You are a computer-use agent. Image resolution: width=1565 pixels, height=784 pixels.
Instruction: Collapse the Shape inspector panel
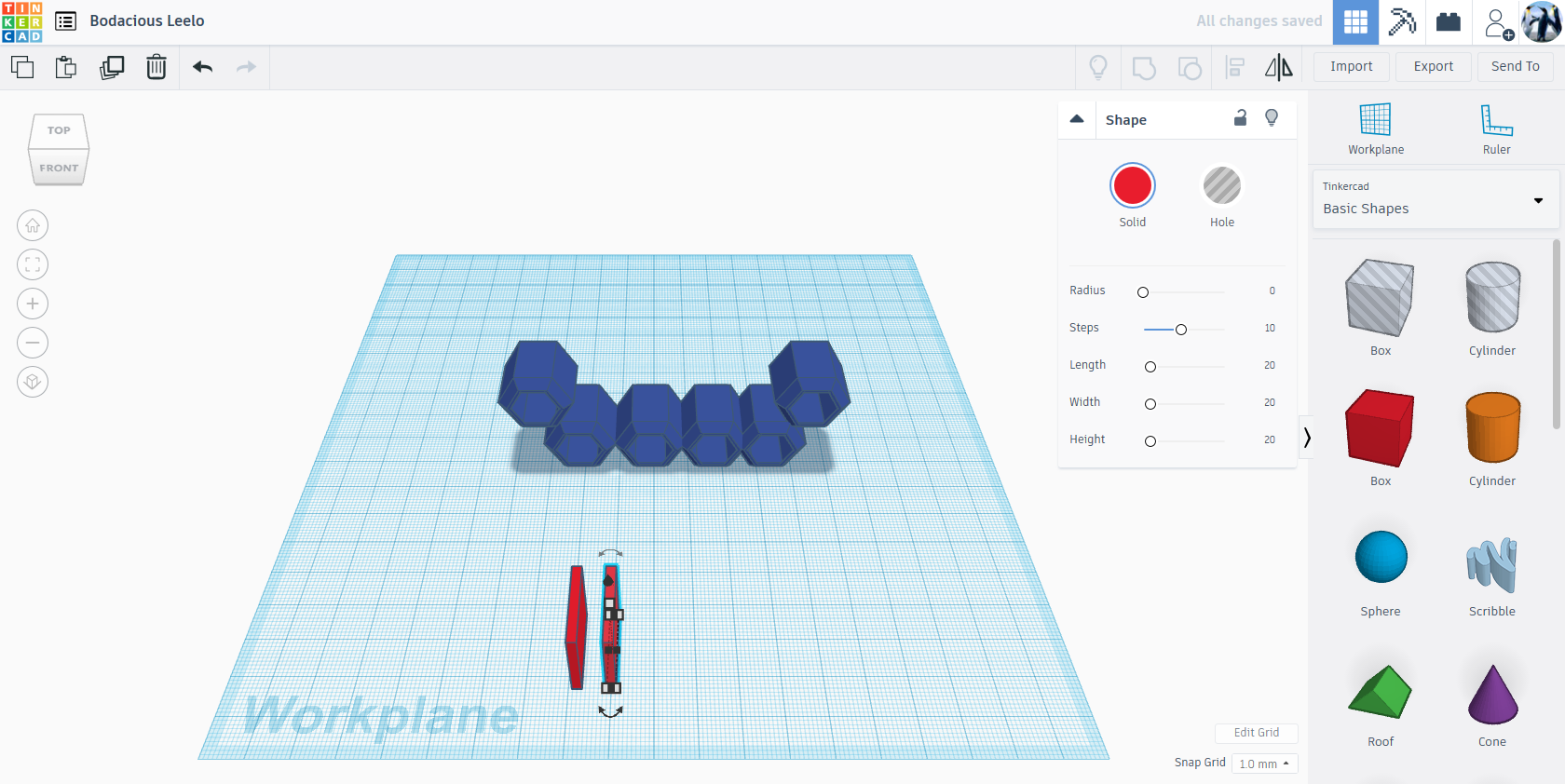pos(1077,119)
